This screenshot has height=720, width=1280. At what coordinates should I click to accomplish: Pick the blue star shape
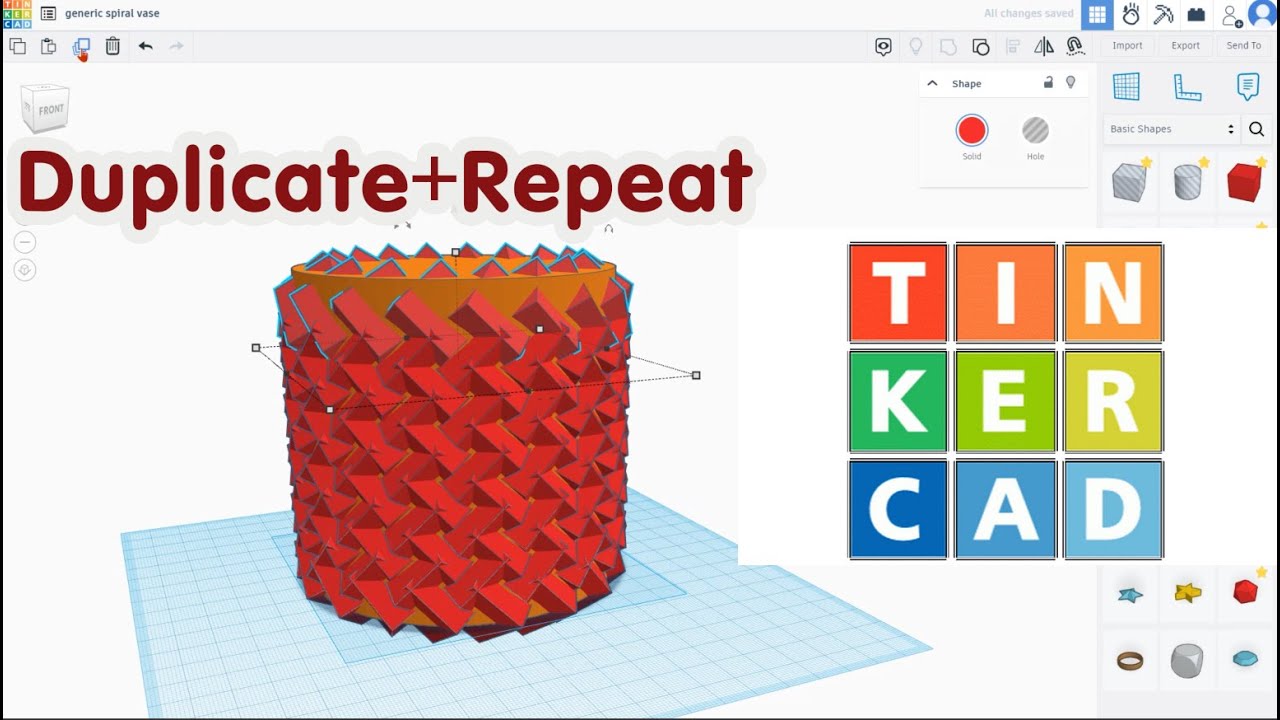tap(1130, 595)
